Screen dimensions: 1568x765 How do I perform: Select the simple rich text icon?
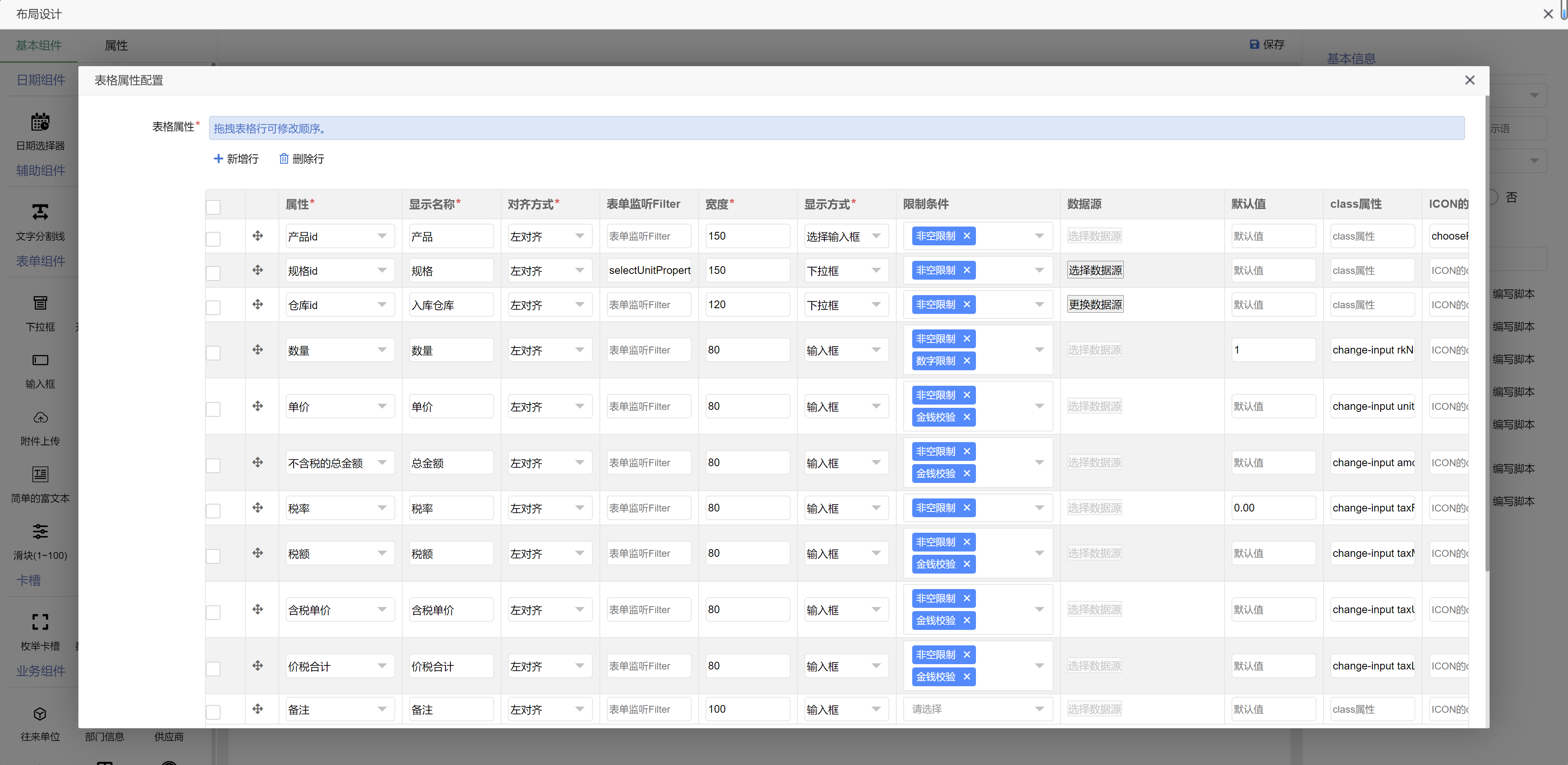click(40, 474)
